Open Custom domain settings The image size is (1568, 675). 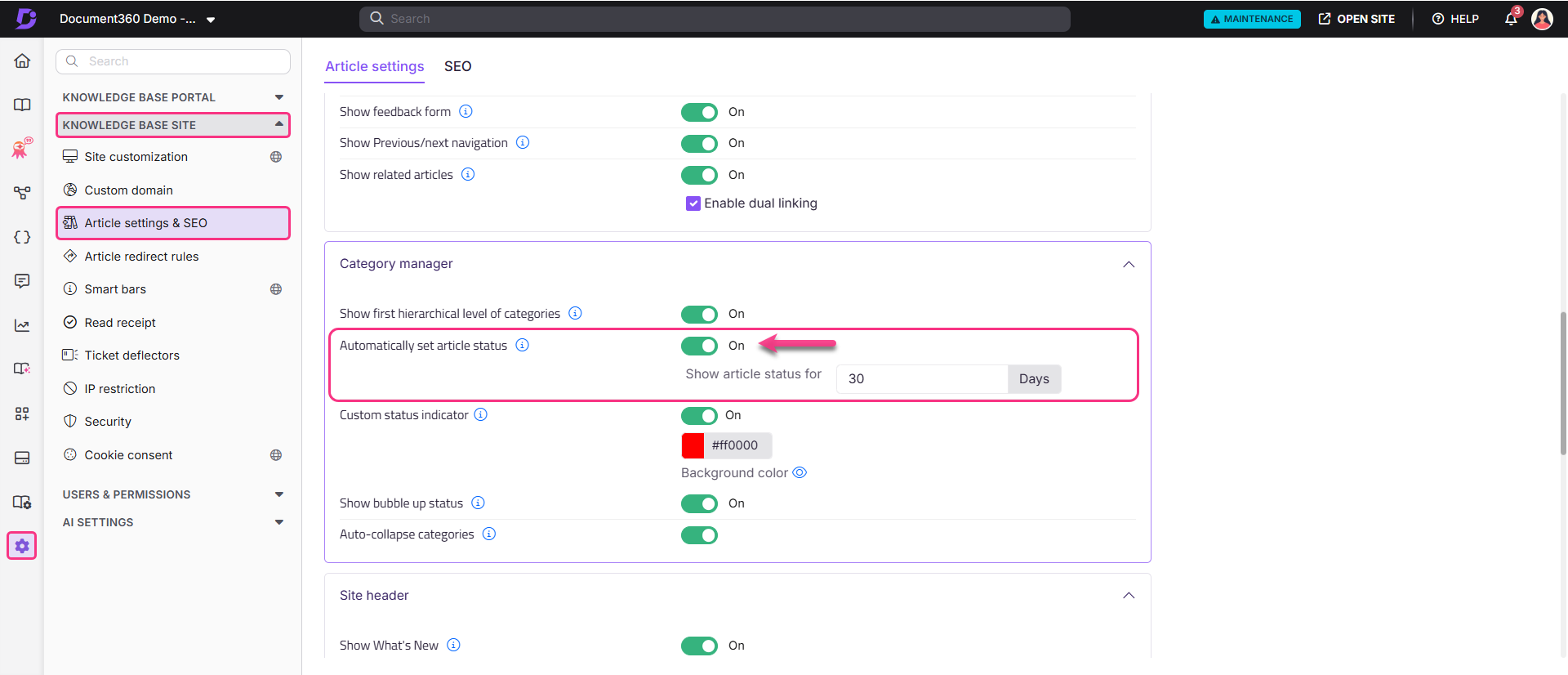click(128, 190)
